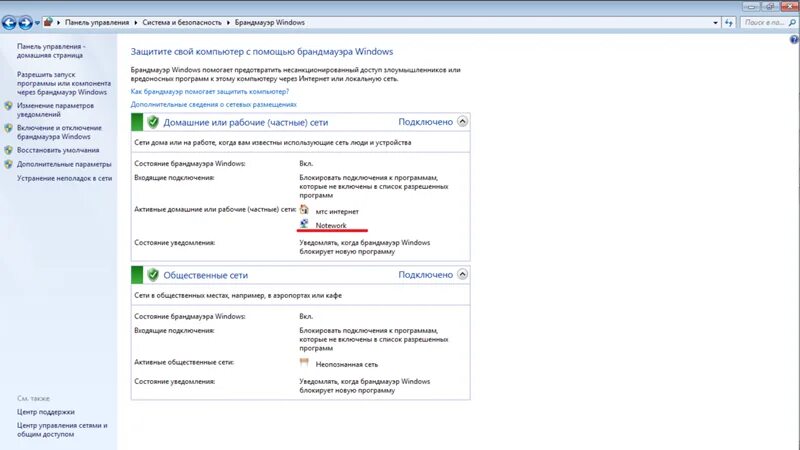Select 'Брандмауэр Windows' breadcrumb
Screen dimensions: 800x450
pos(269,22)
